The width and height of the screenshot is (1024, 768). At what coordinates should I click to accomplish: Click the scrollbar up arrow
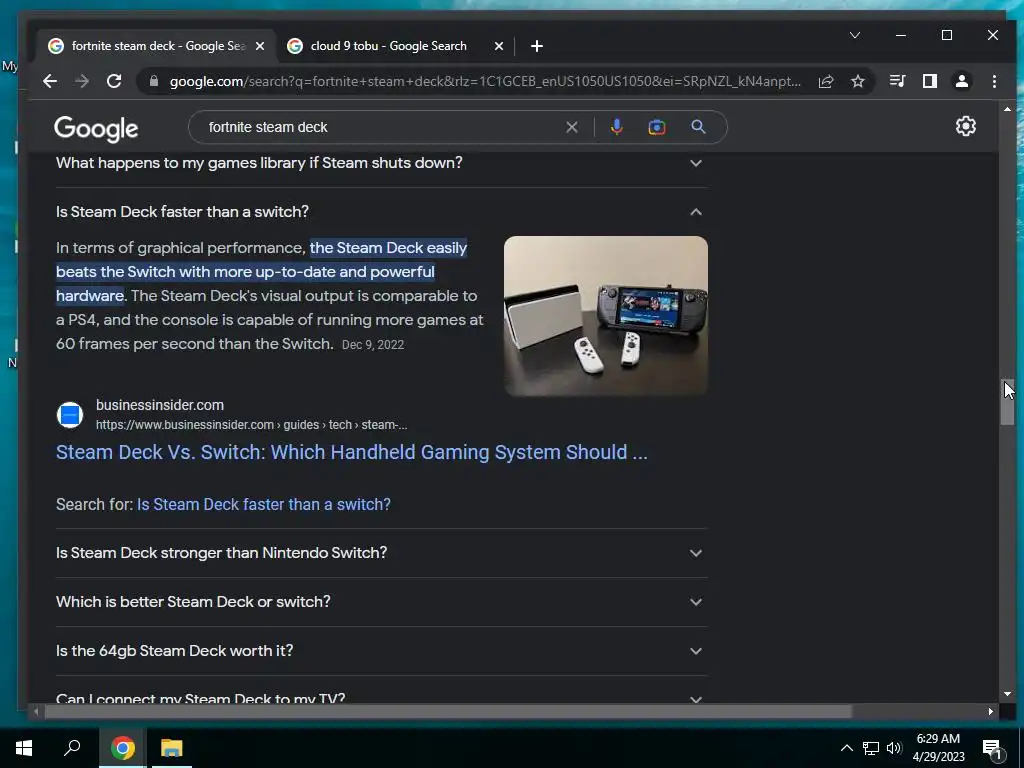pyautogui.click(x=1007, y=109)
